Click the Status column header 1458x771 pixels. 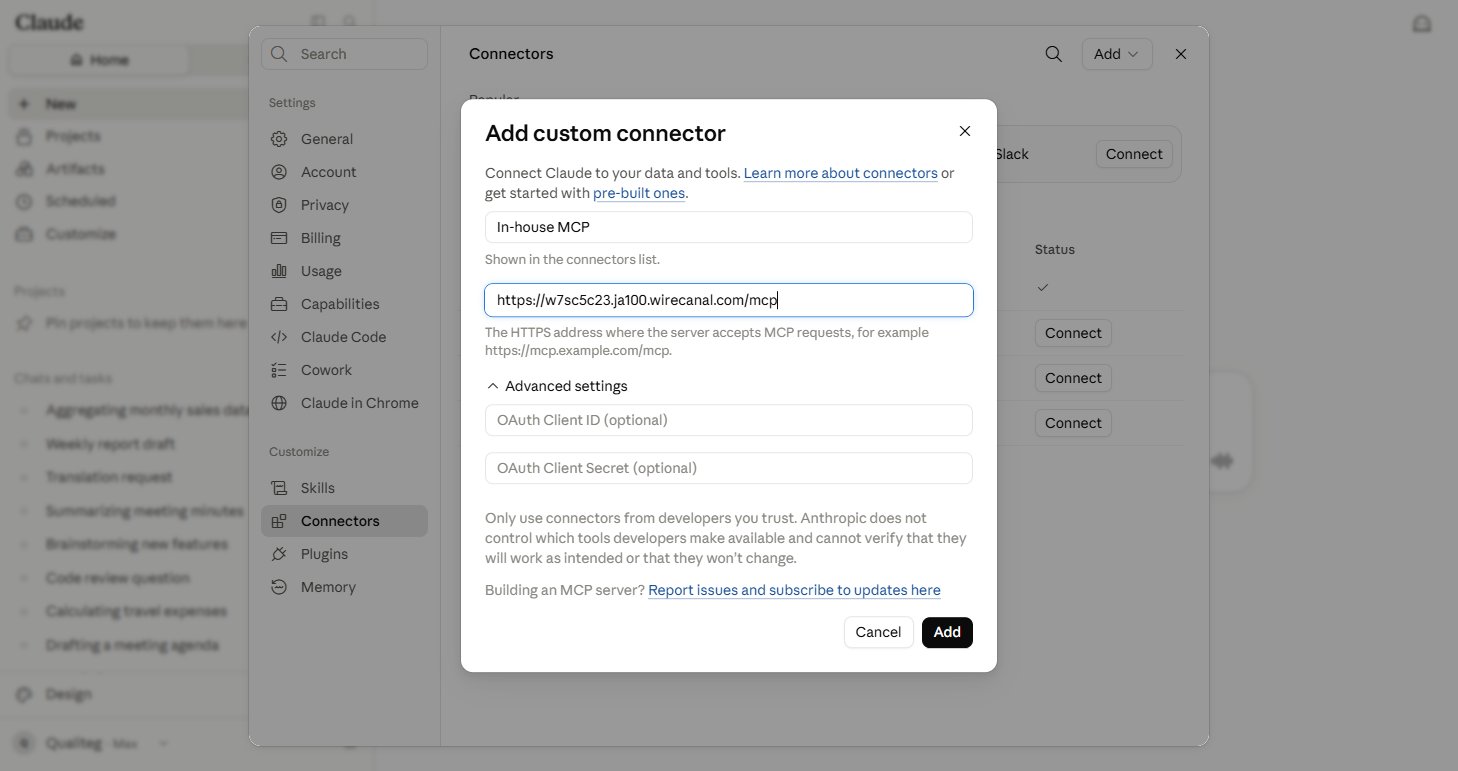tap(1054, 249)
